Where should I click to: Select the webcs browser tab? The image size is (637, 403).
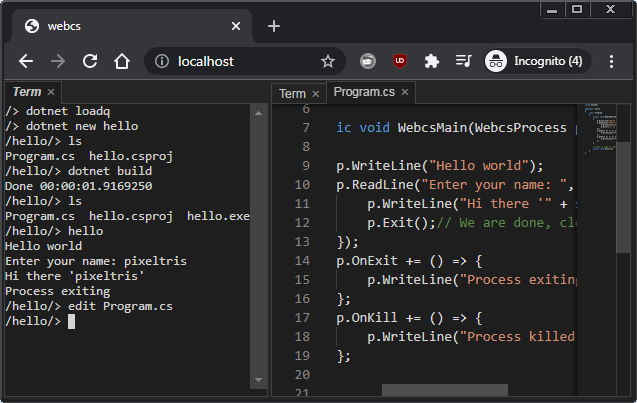pyautogui.click(x=130, y=26)
